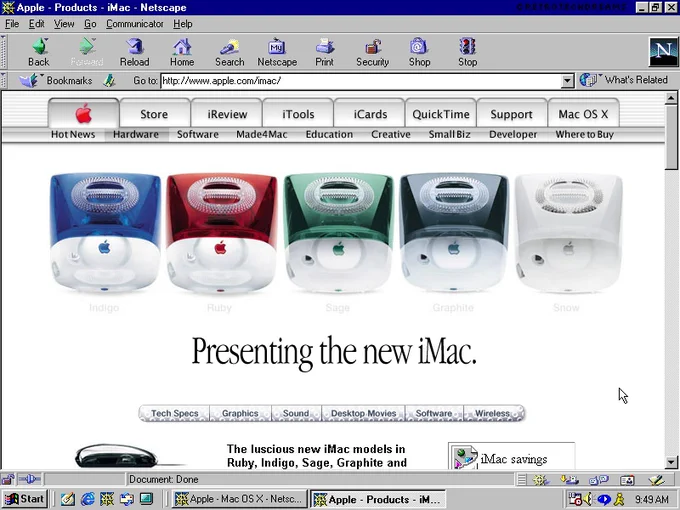680x510 pixels.
Task: Open the Help menu
Action: point(183,24)
